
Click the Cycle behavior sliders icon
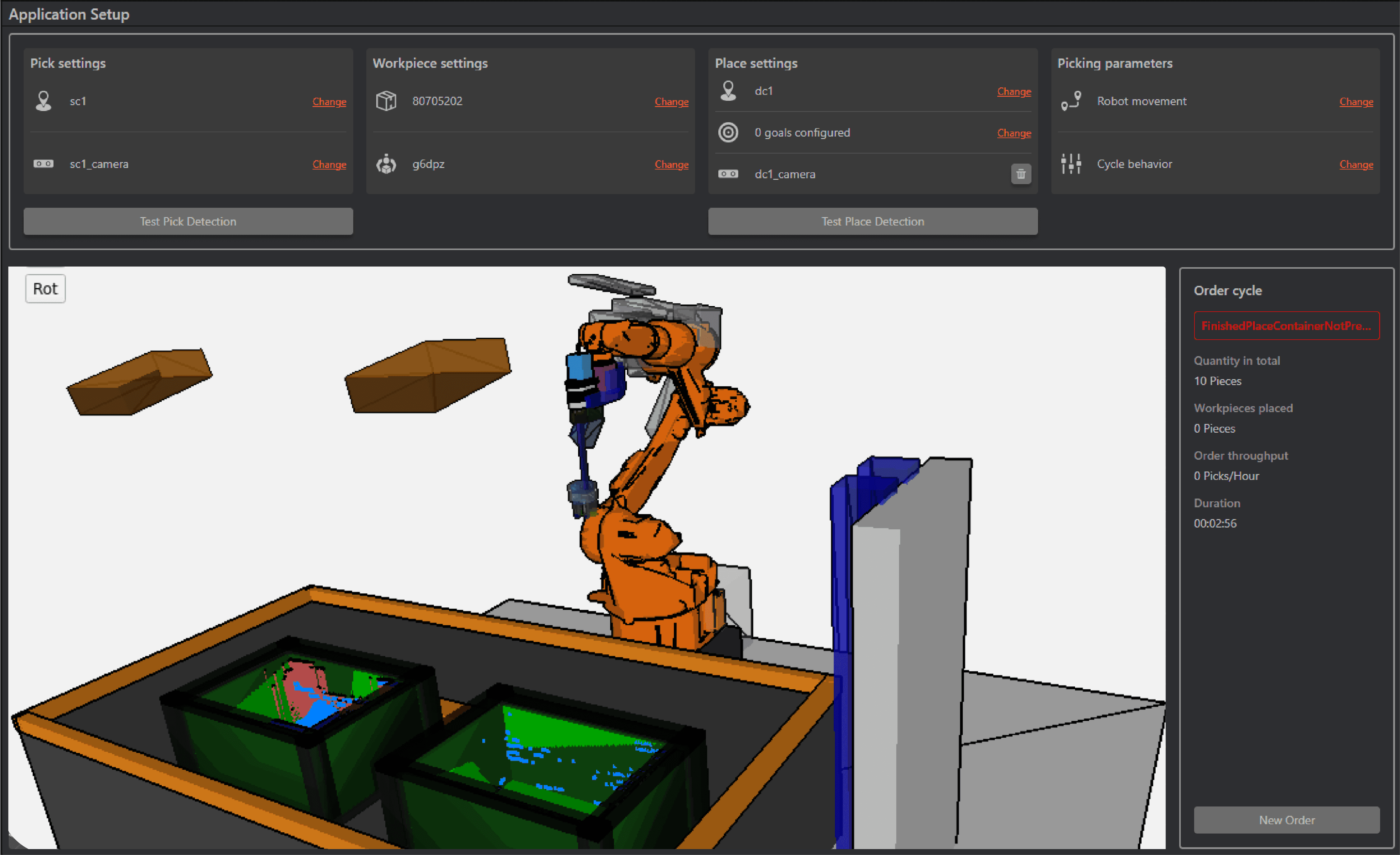pos(1070,164)
